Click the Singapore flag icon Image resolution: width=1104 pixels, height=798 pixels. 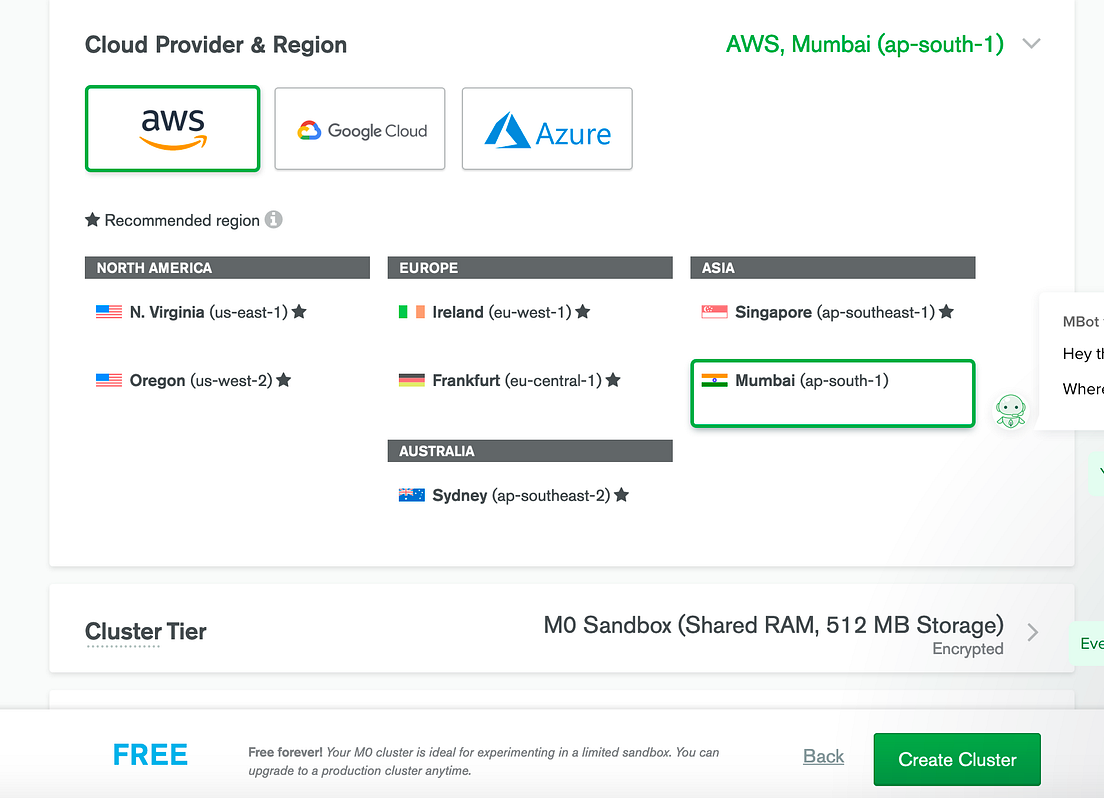(x=711, y=311)
